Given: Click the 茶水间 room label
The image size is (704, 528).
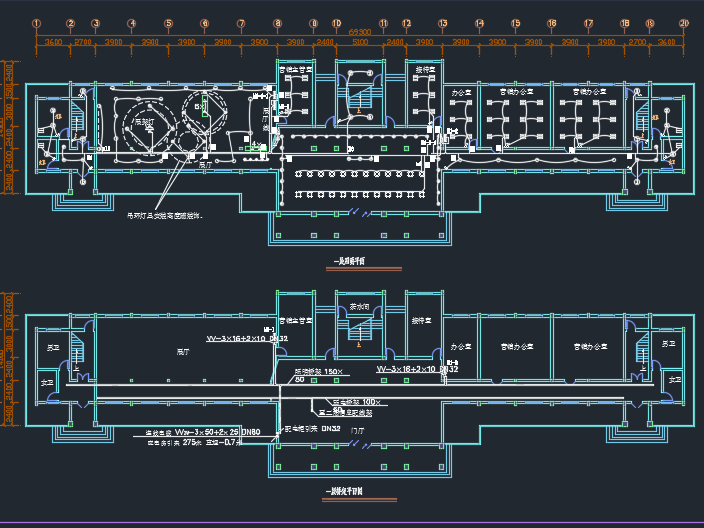Looking at the screenshot, I should point(359,307).
